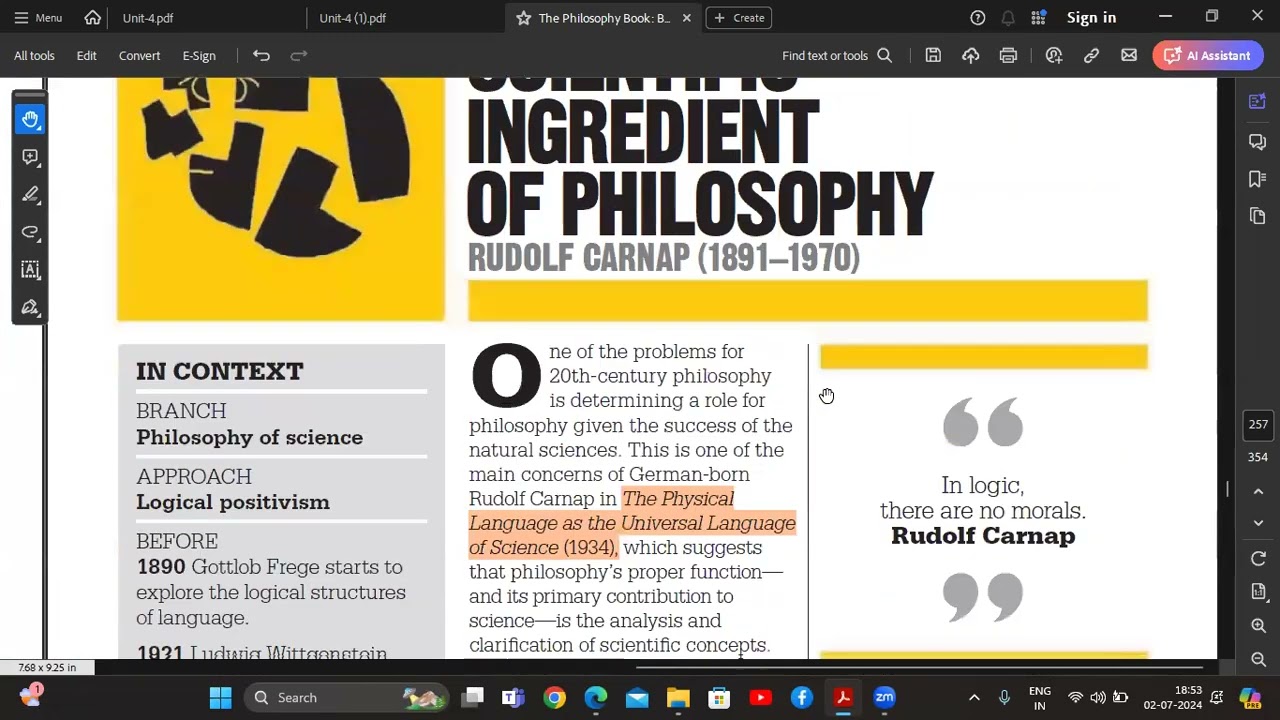Click the text Logical positivism
1280x720 pixels.
click(233, 502)
